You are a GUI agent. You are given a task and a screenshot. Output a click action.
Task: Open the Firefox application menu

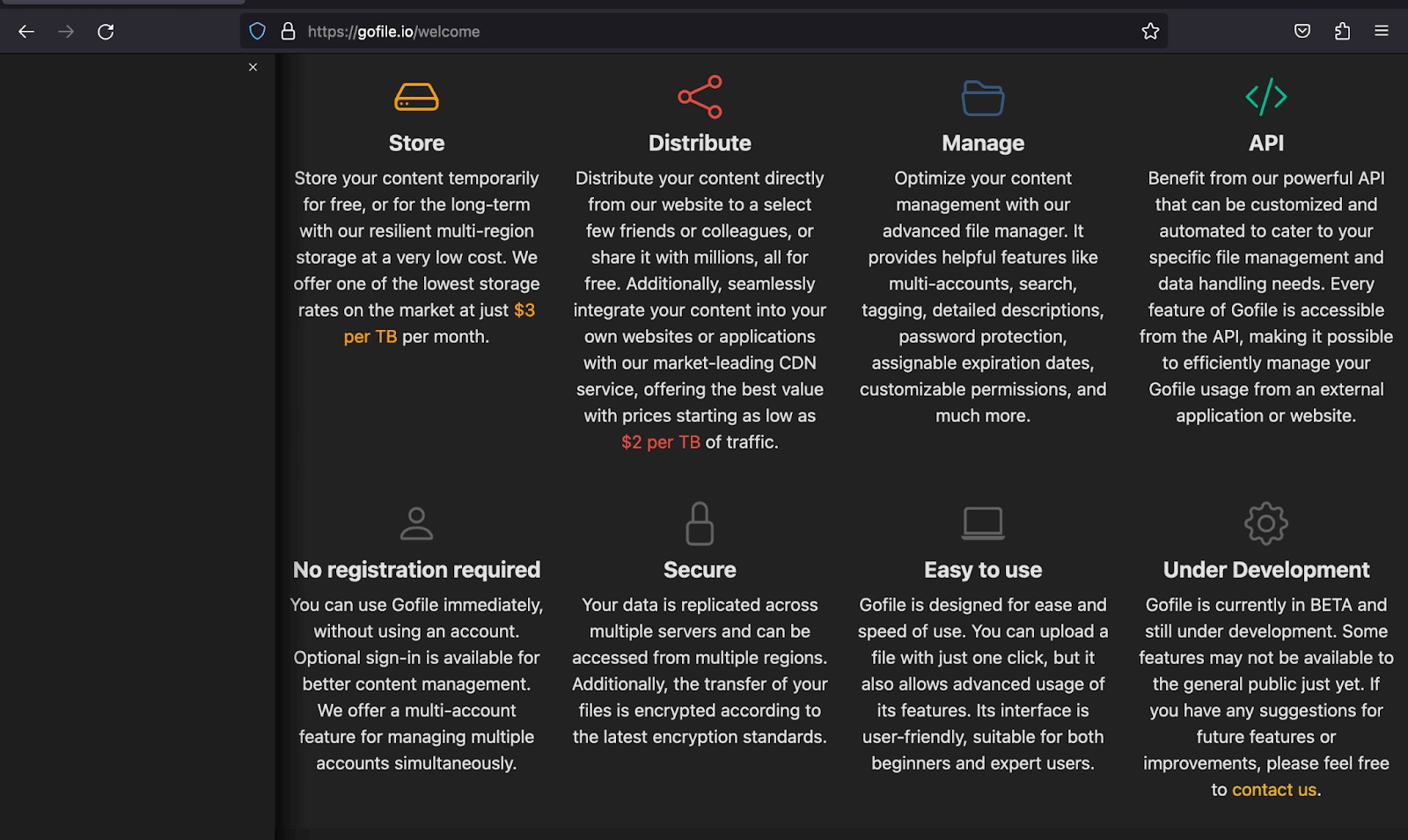[x=1382, y=32]
